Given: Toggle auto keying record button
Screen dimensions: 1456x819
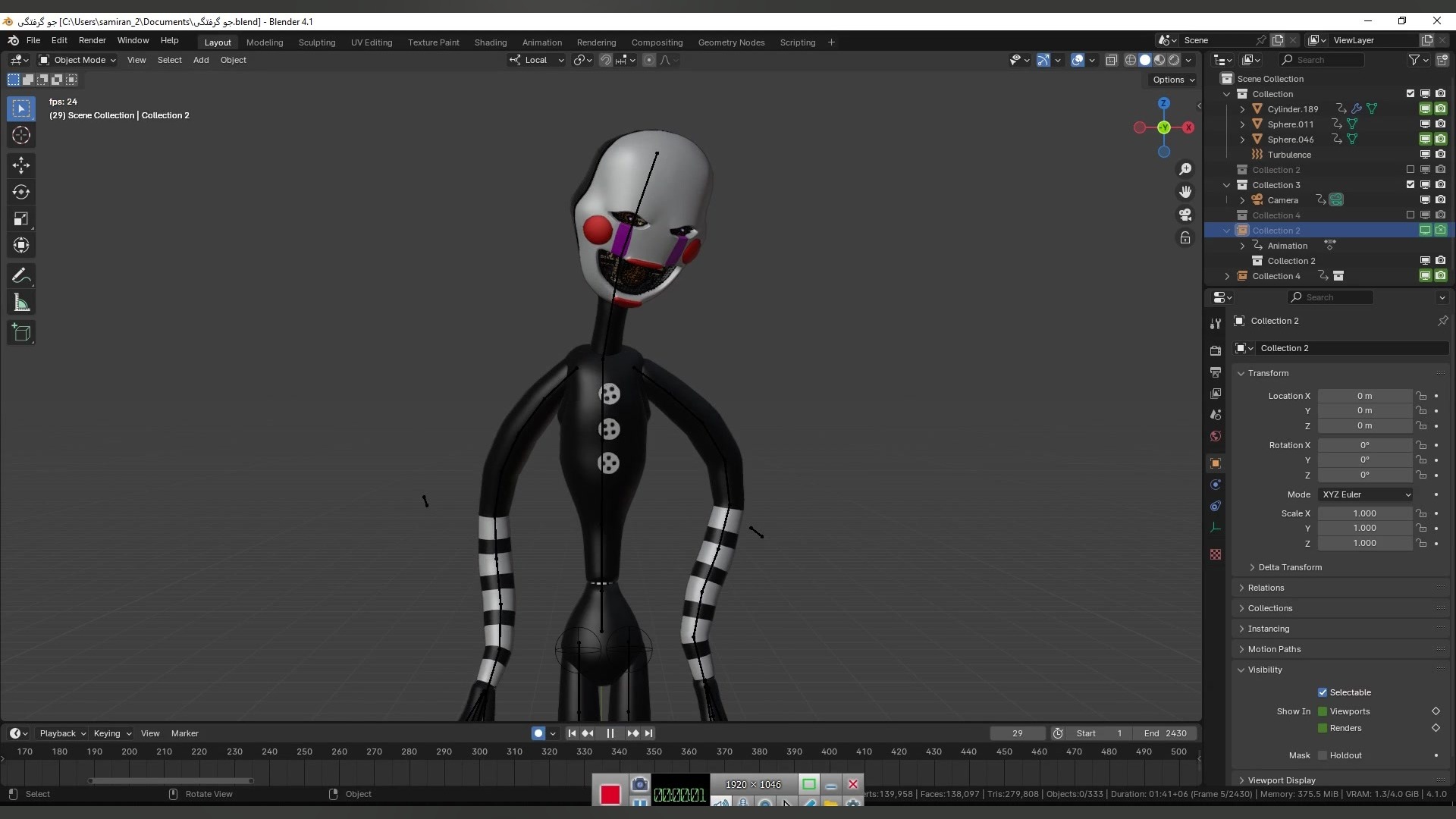Looking at the screenshot, I should click(538, 733).
